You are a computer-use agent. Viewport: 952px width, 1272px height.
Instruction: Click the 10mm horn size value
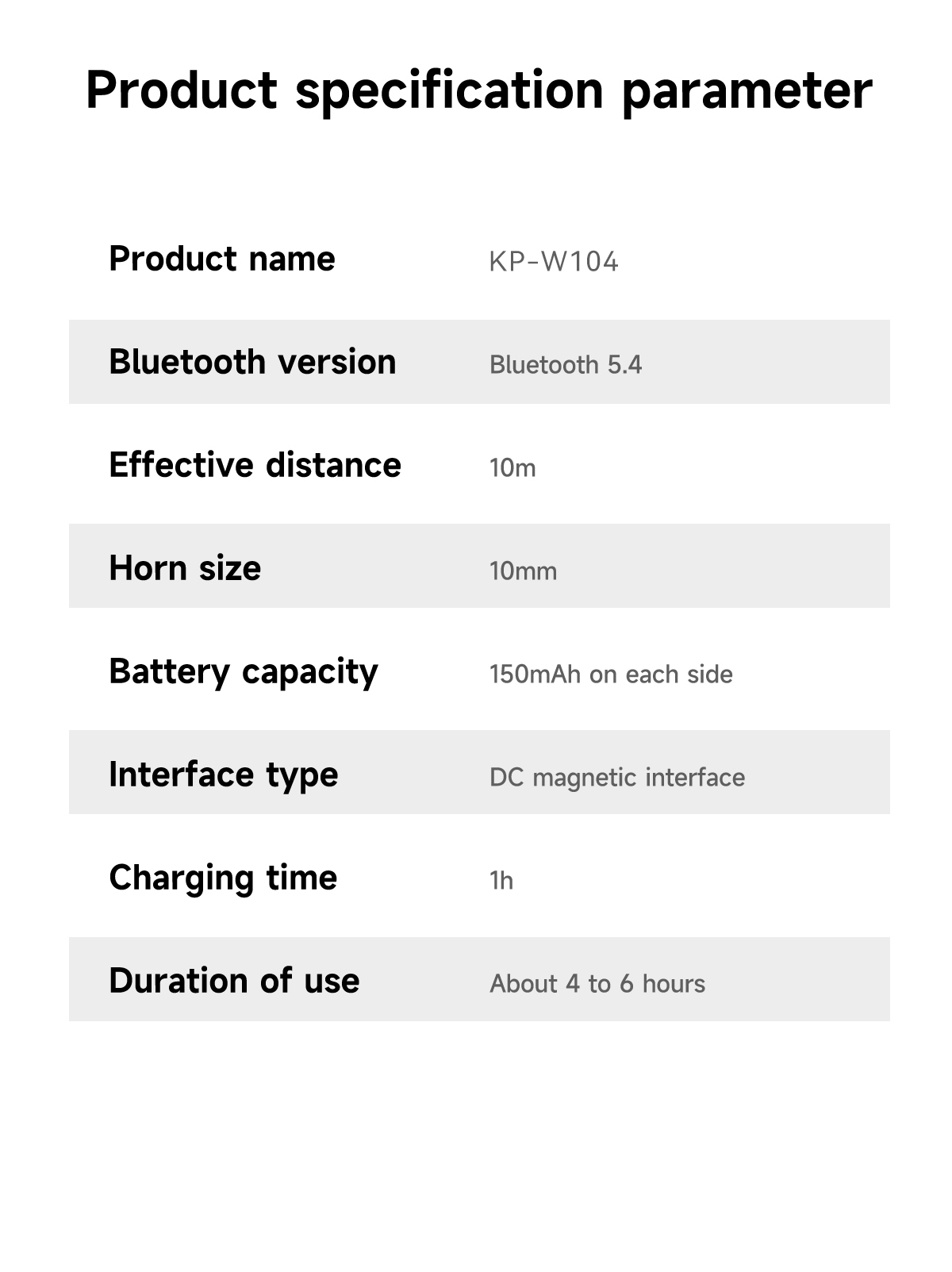[x=523, y=571]
